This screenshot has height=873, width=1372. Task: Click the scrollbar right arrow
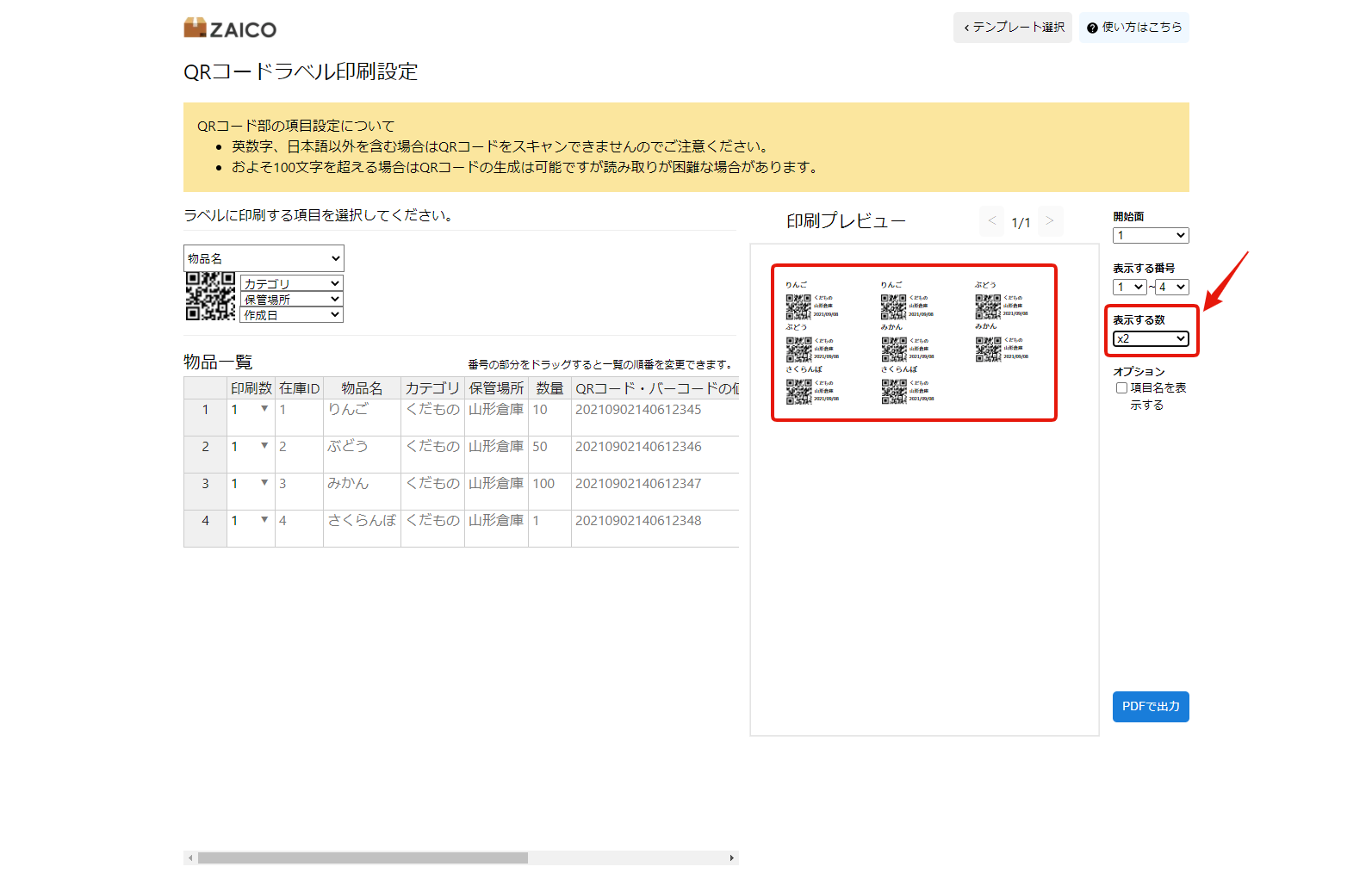click(732, 858)
